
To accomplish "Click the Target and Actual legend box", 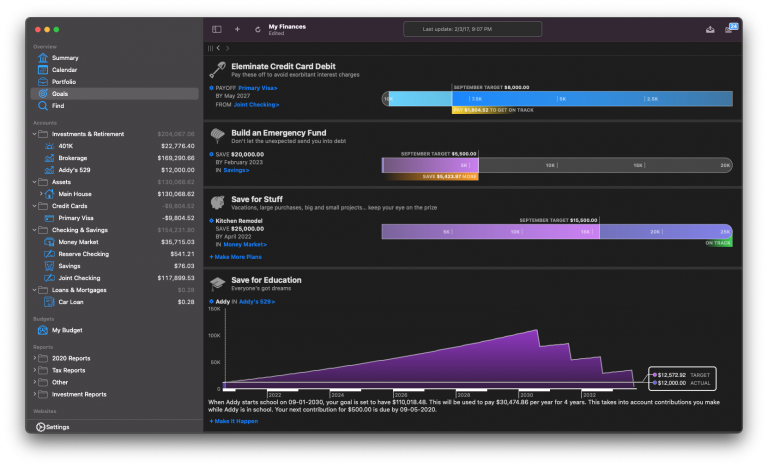I will [x=682, y=379].
